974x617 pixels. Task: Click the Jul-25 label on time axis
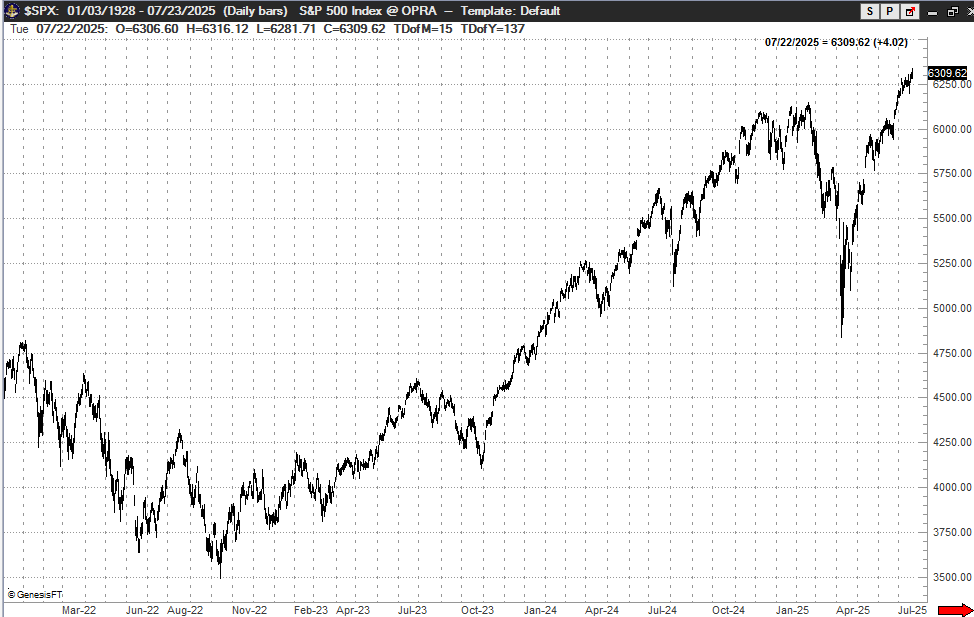tap(911, 608)
